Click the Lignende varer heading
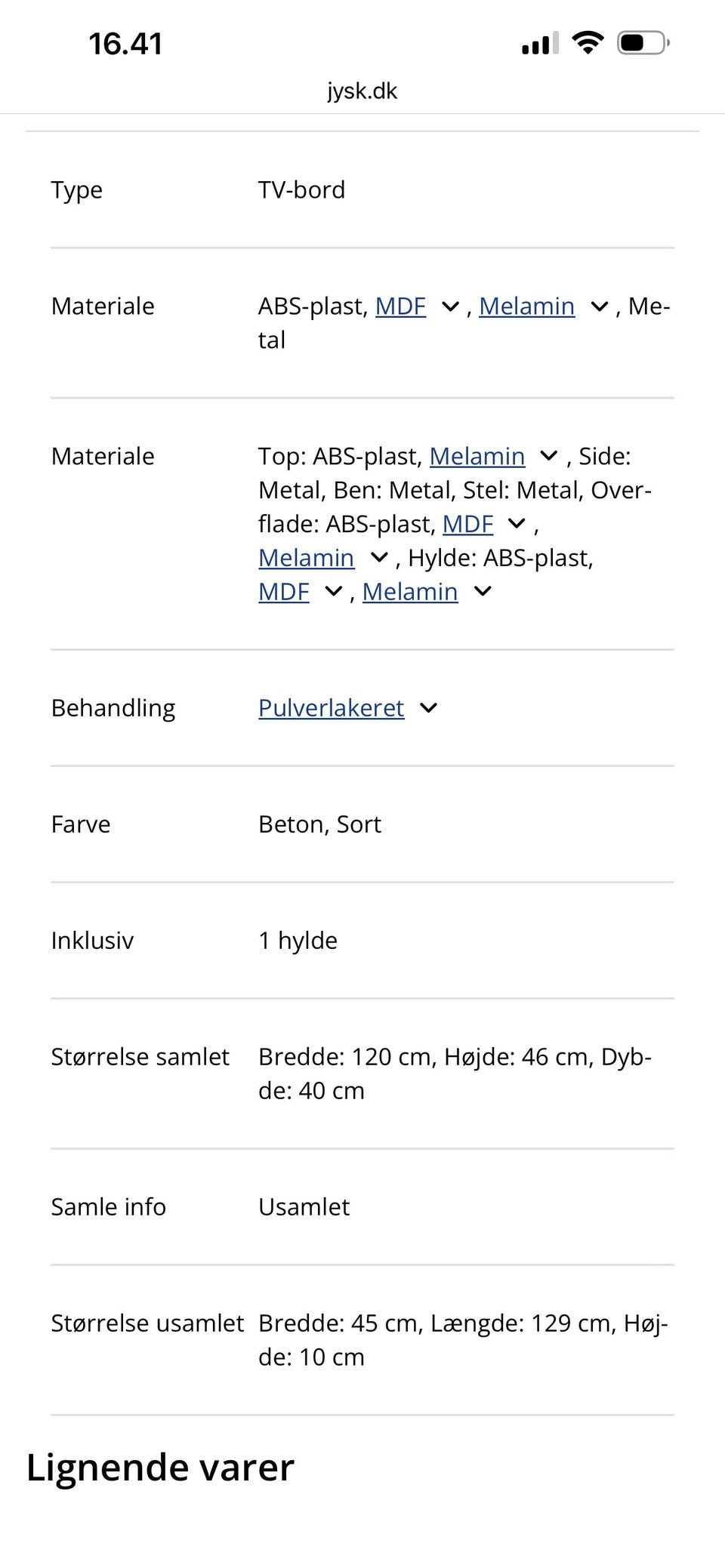Screen dimensions: 725x1568 (159, 1467)
